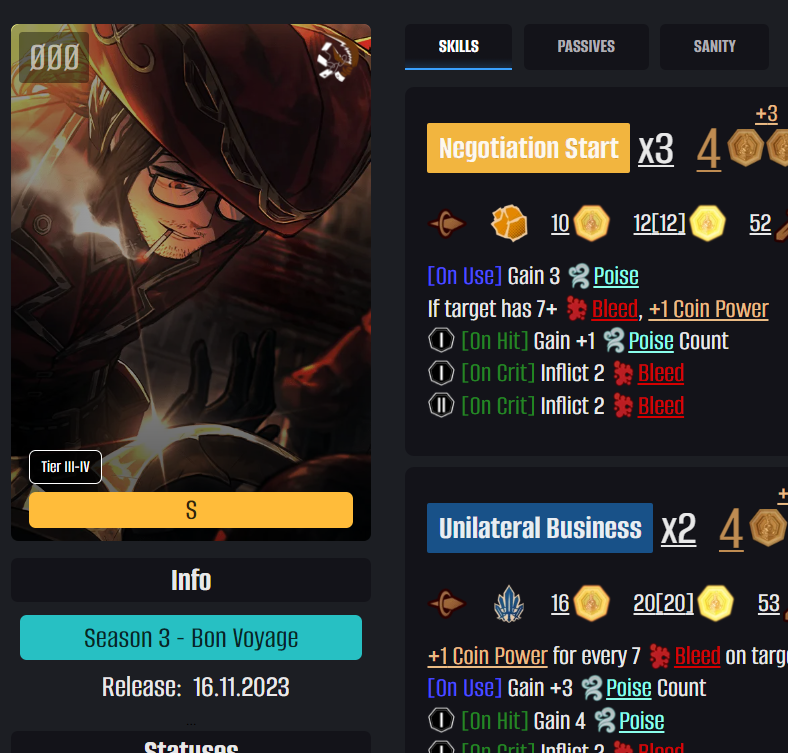This screenshot has width=788, height=753.
Task: Open the Bleed link in 'If target has 7+'
Action: point(614,309)
